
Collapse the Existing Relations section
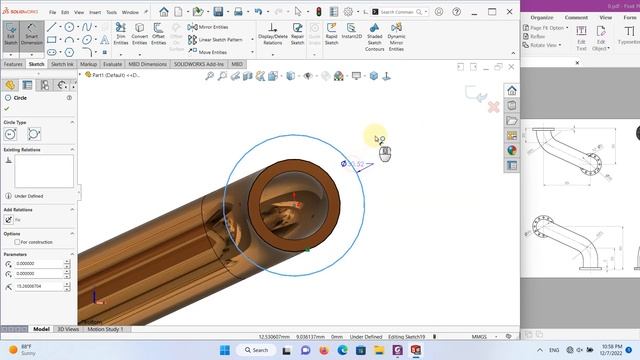pyautogui.click(x=72, y=149)
